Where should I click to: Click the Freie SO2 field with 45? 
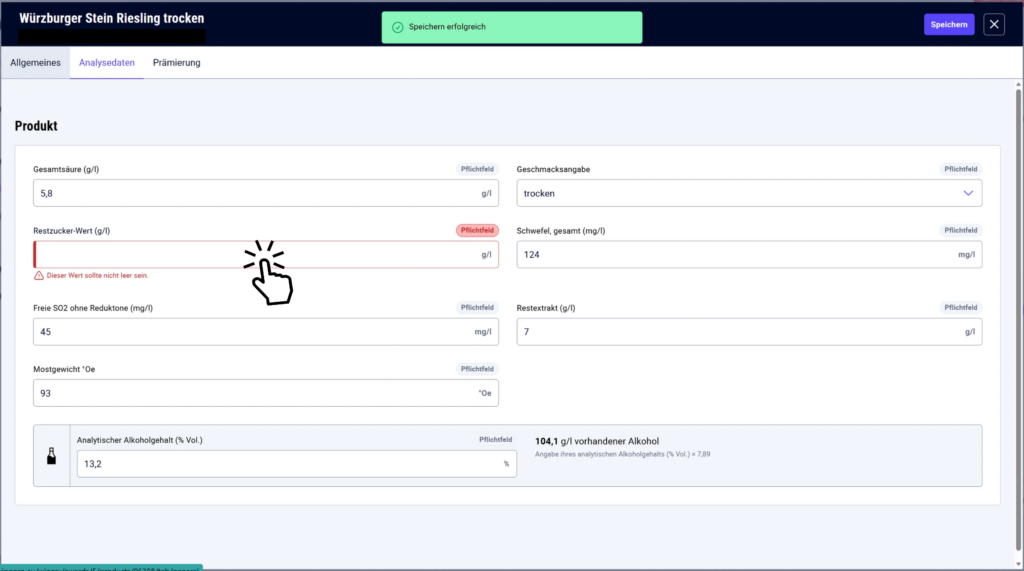[266, 332]
